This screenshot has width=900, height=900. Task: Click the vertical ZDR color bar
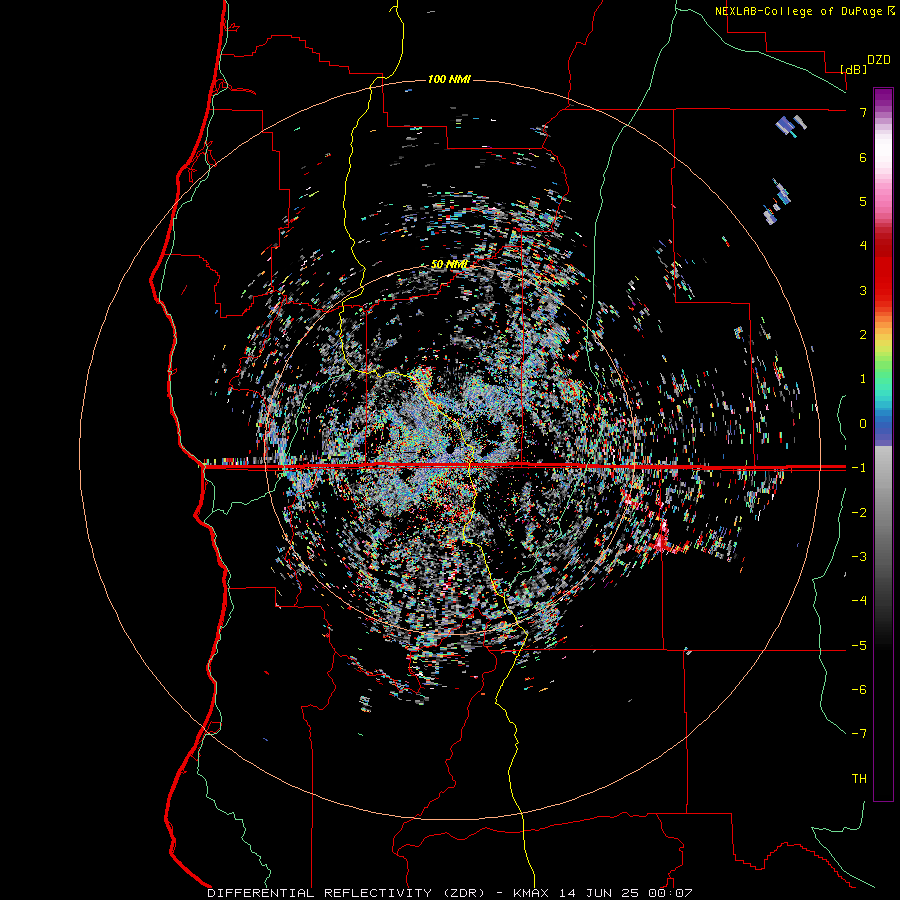pyautogui.click(x=883, y=445)
